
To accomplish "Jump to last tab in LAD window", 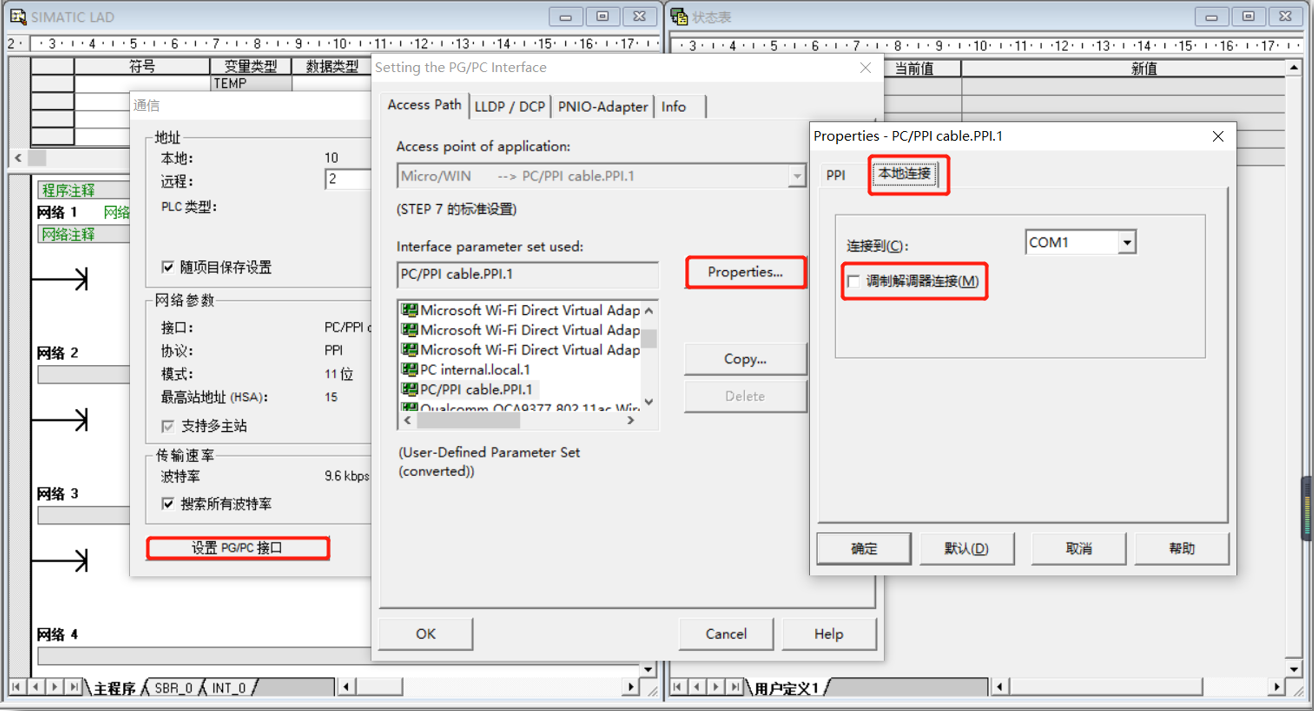I will click(x=73, y=688).
